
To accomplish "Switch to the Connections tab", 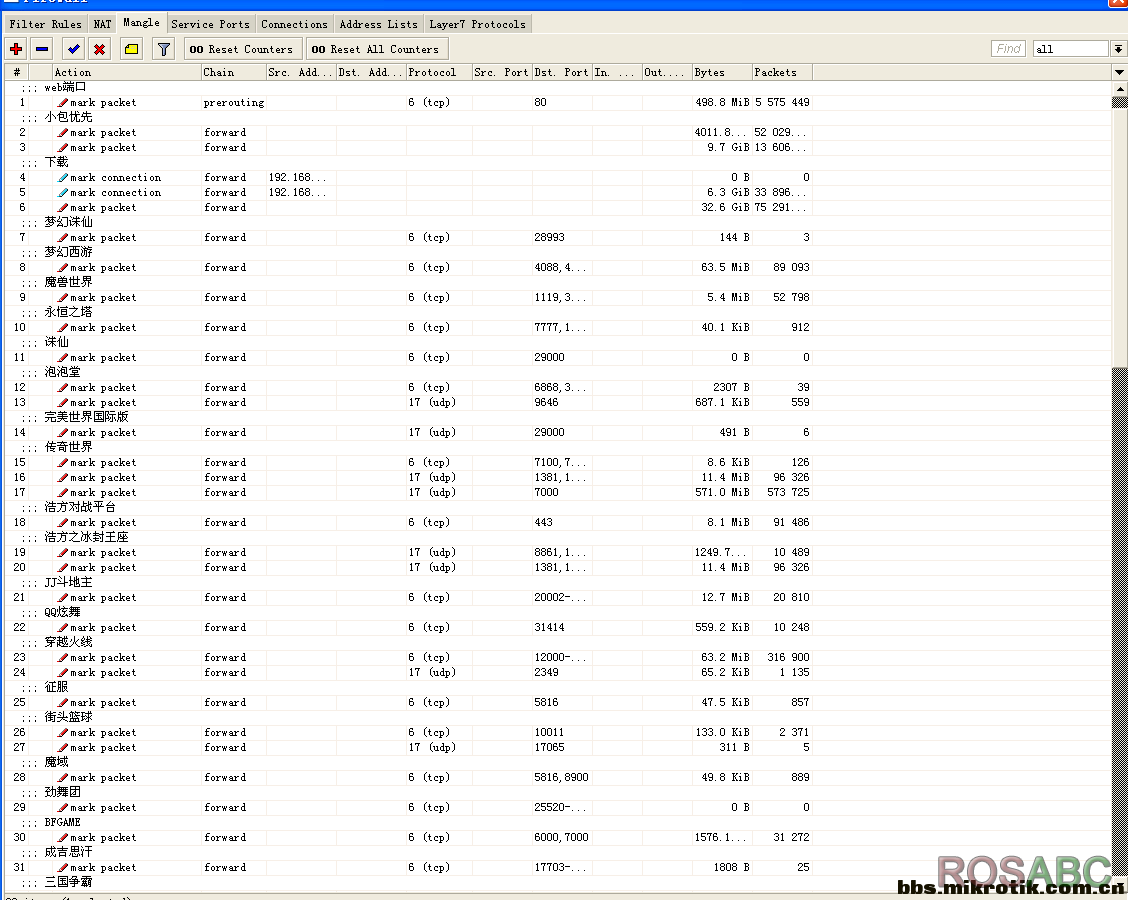I will tap(294, 24).
